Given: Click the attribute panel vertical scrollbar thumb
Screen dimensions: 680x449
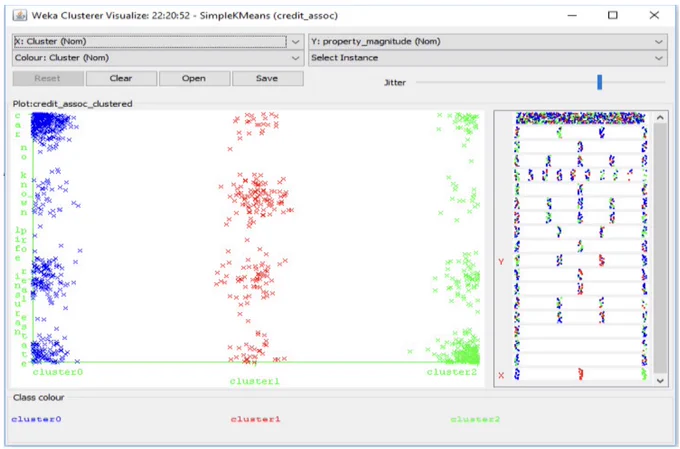Looking at the screenshot, I should (x=660, y=248).
